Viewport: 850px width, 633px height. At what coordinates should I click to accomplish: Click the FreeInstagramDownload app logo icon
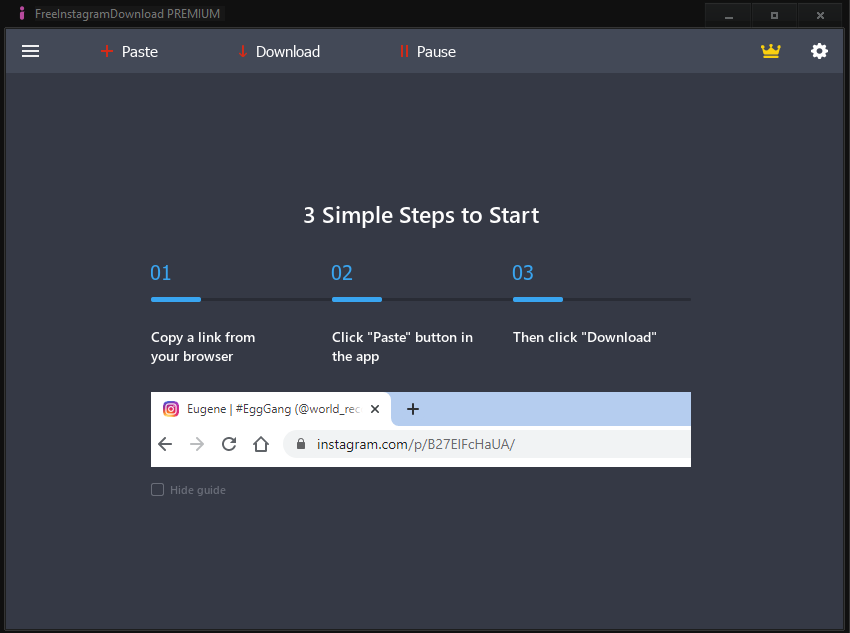click(x=22, y=14)
